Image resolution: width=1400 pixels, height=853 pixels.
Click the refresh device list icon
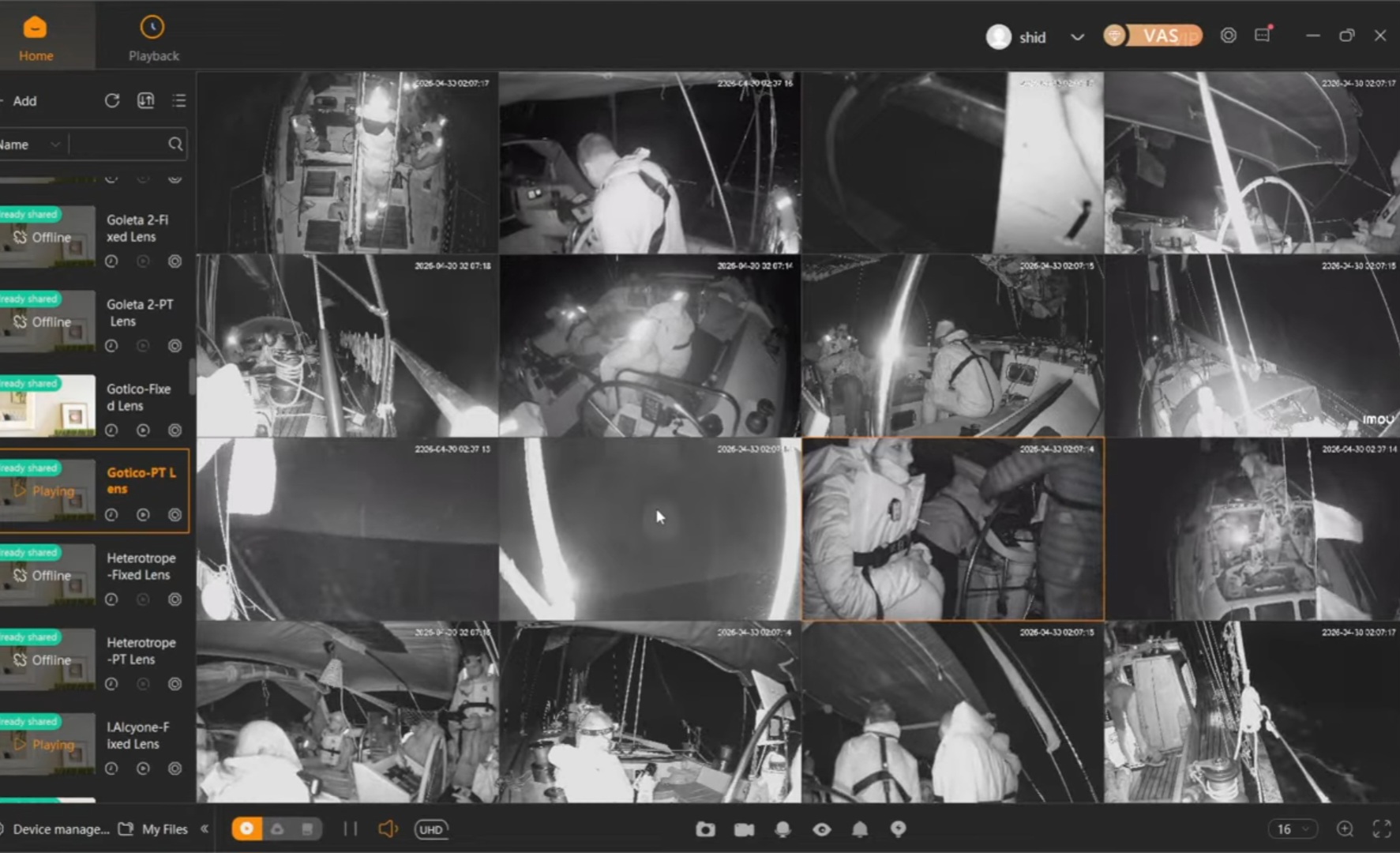coord(112,100)
